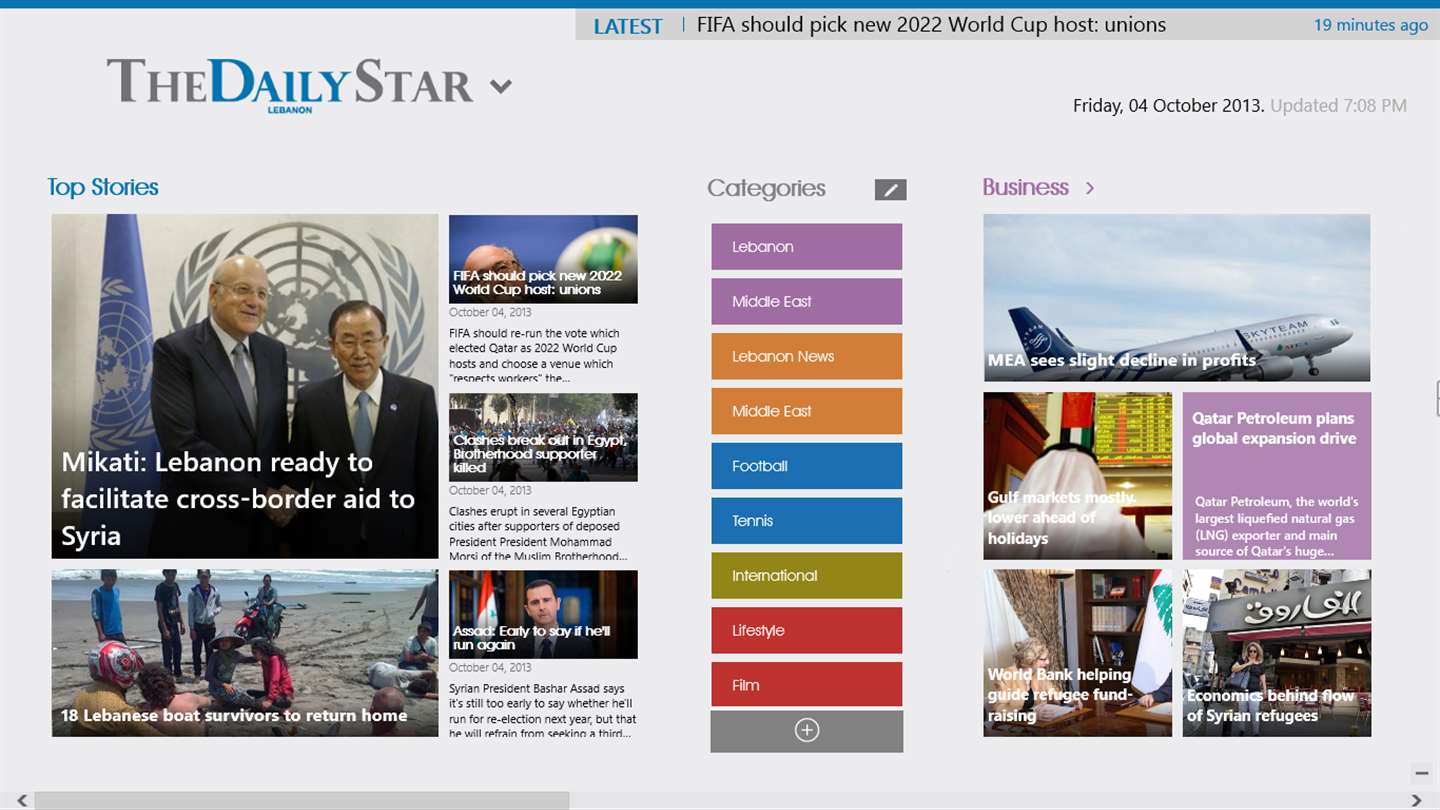Open 18 Lebanese boat survivors story
The width and height of the screenshot is (1440, 810).
245,653
